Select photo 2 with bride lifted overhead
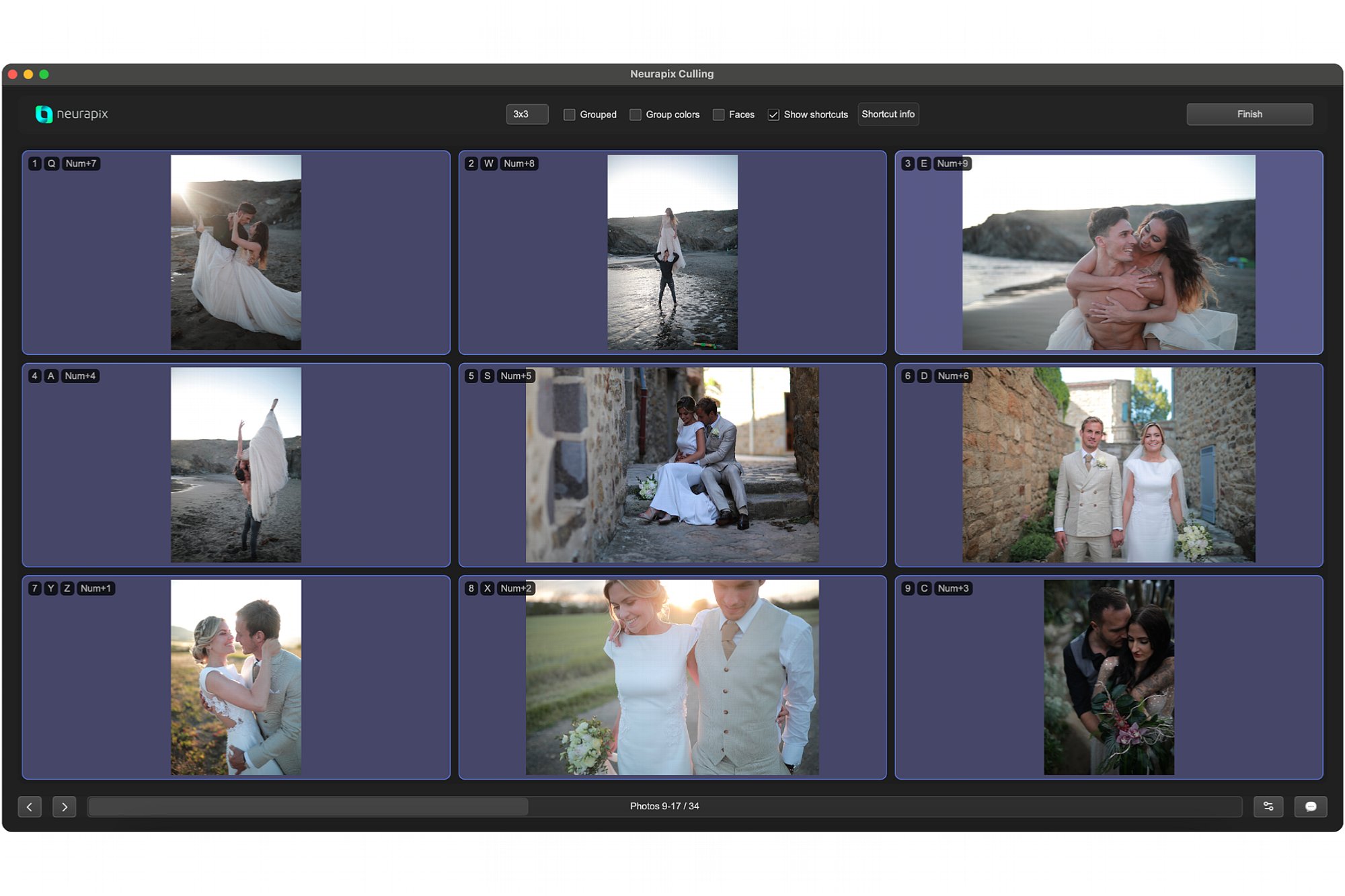Viewport: 1345px width, 896px height. [x=672, y=253]
